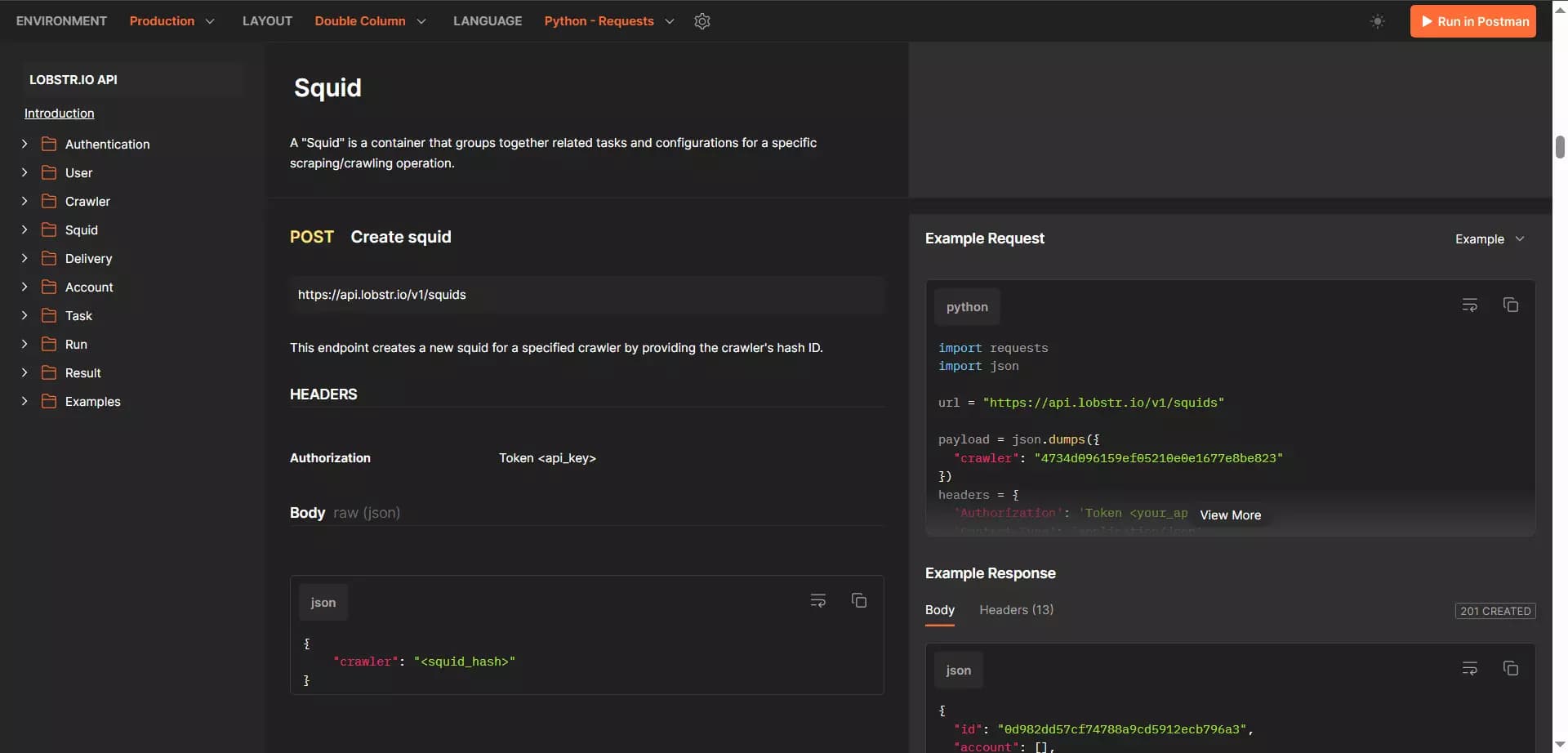Screen dimensions: 1568x753
Task: Toggle word wrap in python request snippet
Action: tap(1469, 305)
